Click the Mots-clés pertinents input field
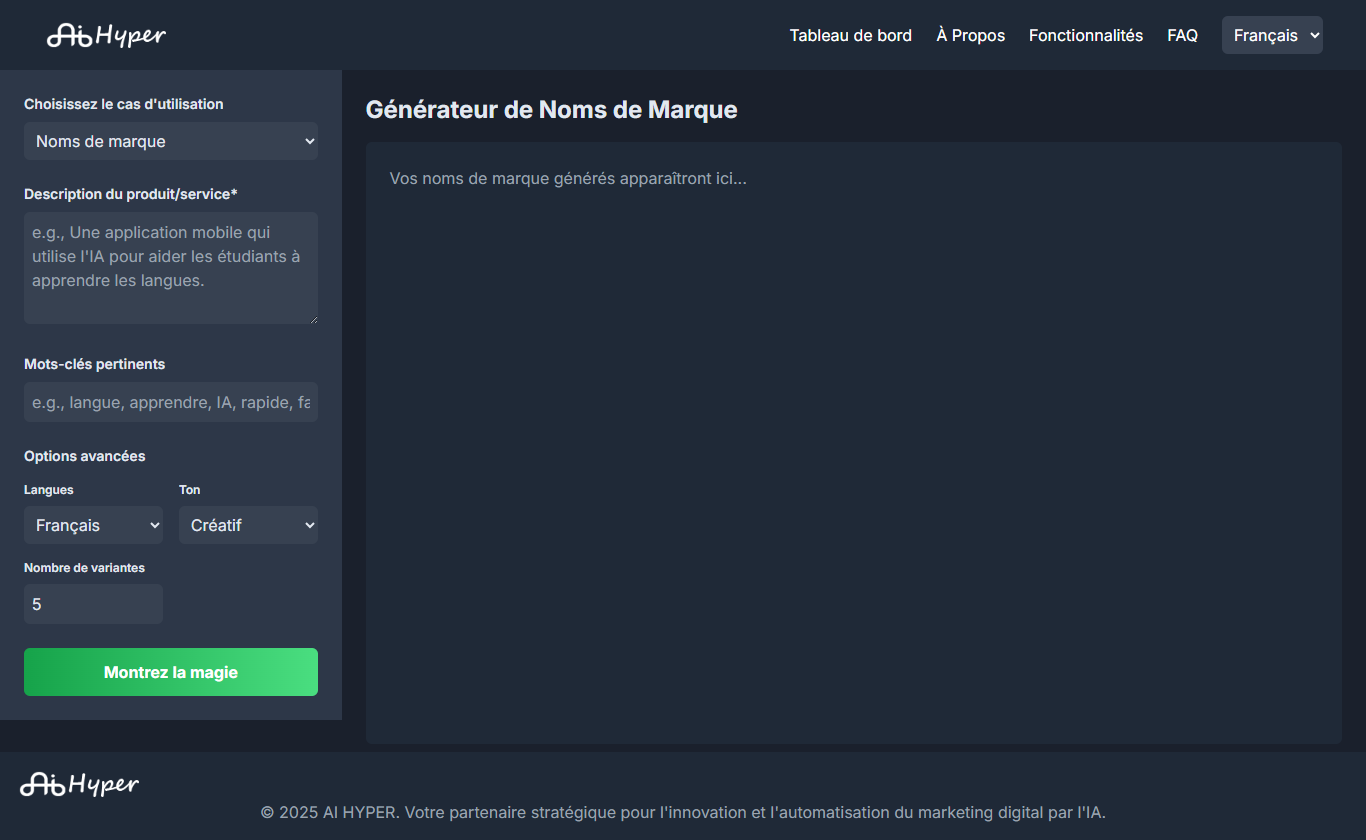Viewport: 1366px width, 840px height. [171, 402]
